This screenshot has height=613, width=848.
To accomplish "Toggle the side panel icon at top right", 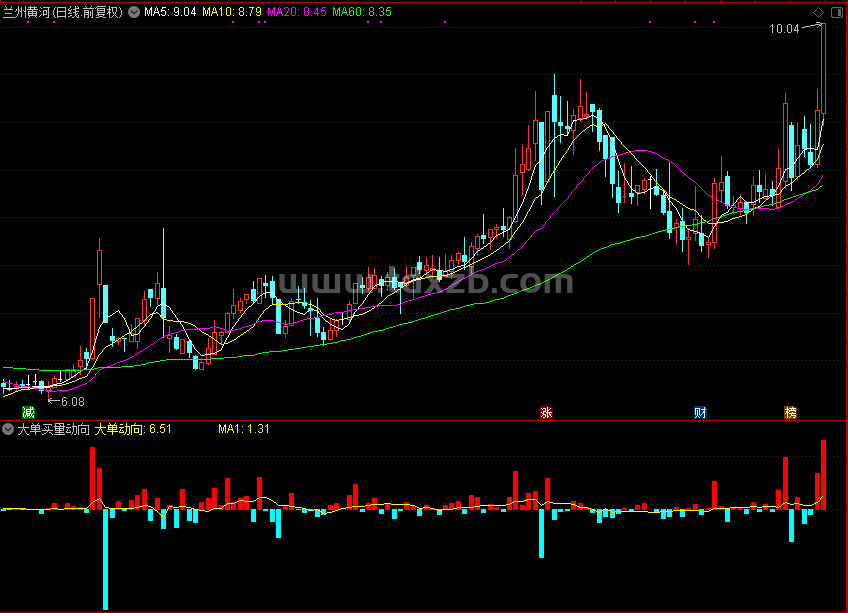I will pos(836,12).
